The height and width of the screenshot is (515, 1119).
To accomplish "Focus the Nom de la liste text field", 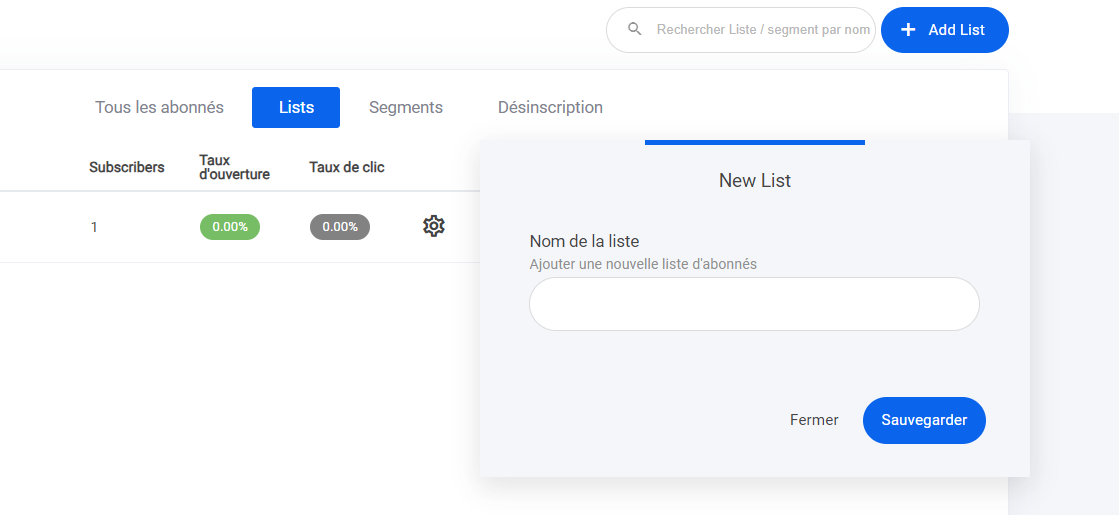I will [x=754, y=304].
